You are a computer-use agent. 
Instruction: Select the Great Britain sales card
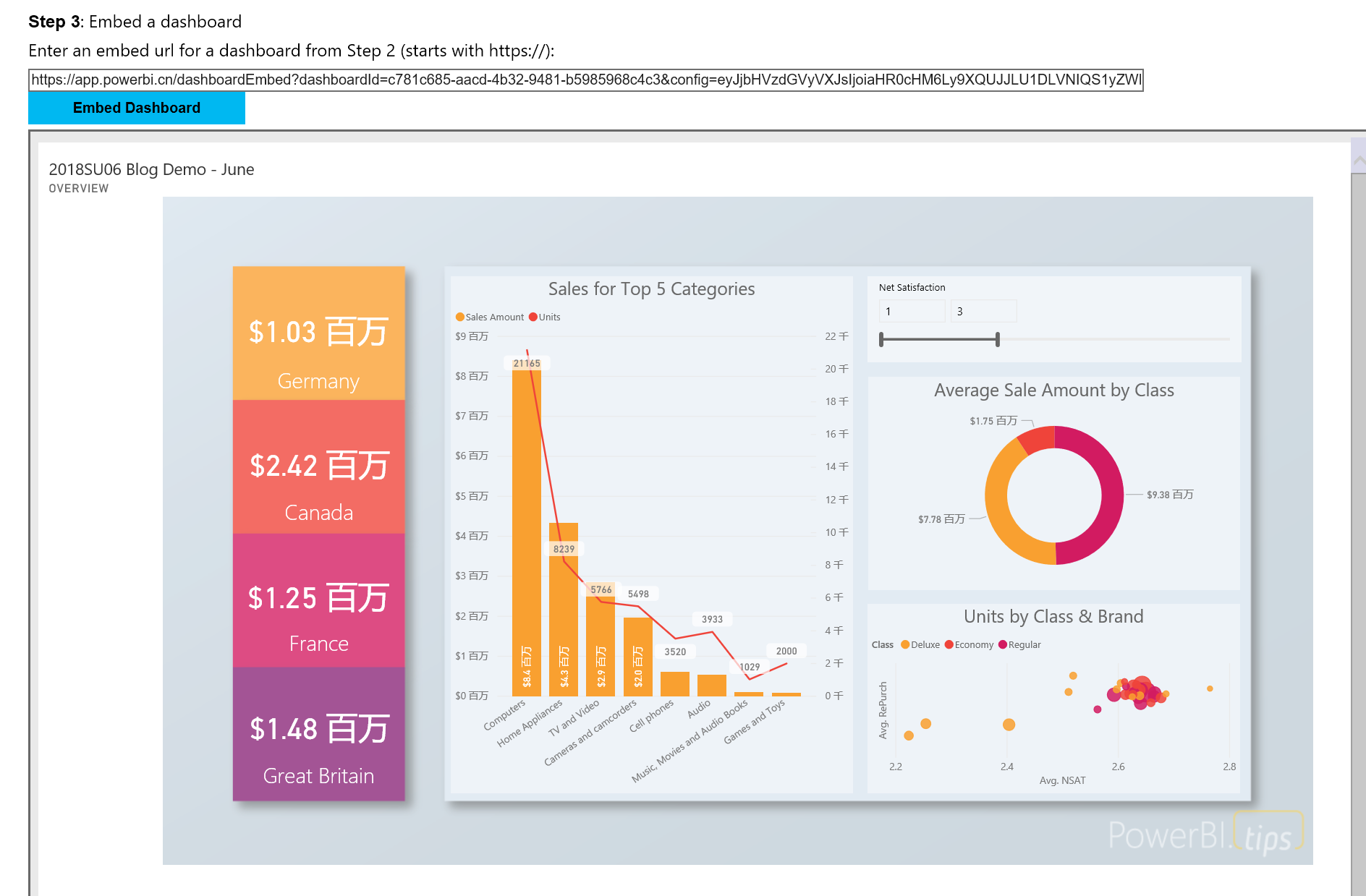coord(318,733)
